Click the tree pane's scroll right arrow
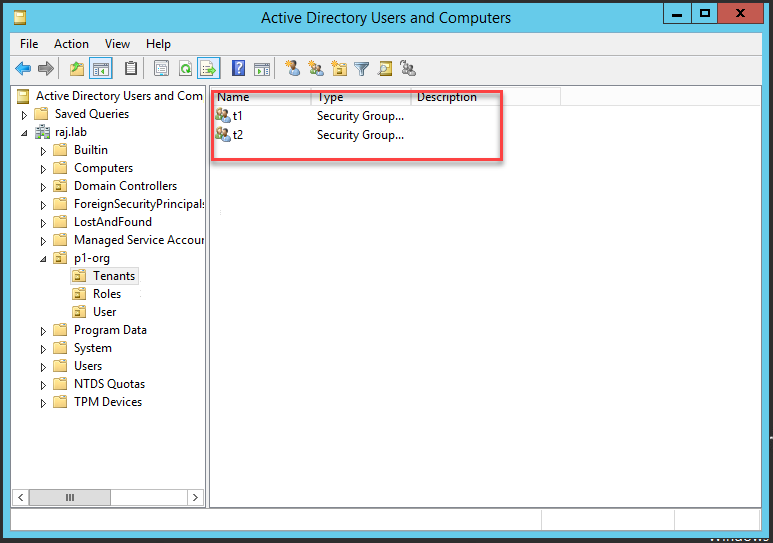Screen dimensions: 773x543 tap(195, 497)
